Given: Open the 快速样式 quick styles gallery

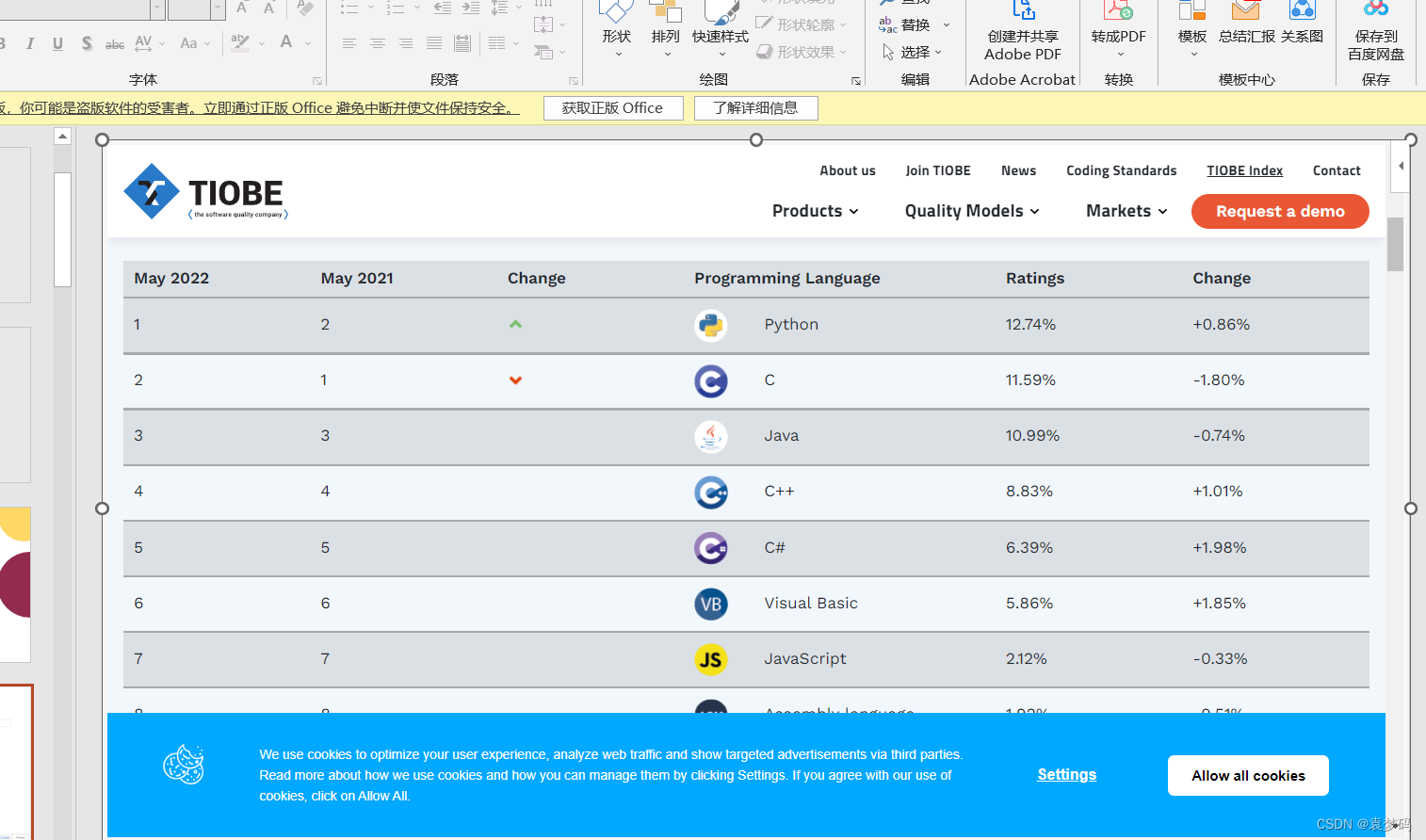Looking at the screenshot, I should (721, 28).
